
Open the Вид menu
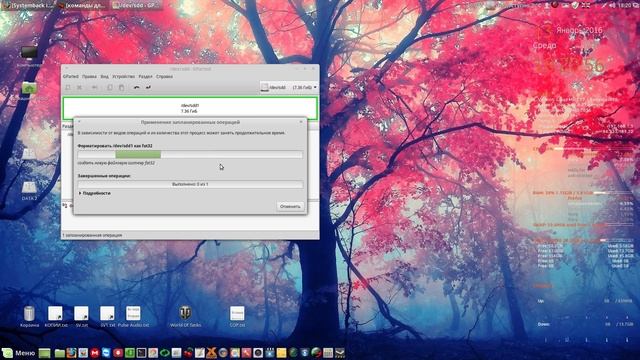tap(104, 76)
